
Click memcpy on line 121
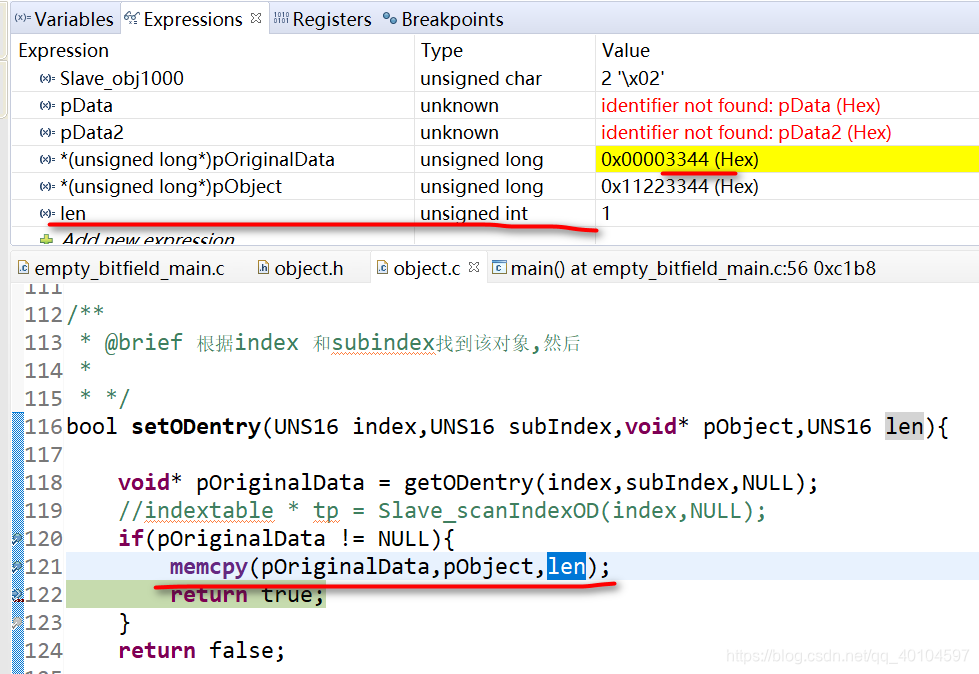click(209, 567)
